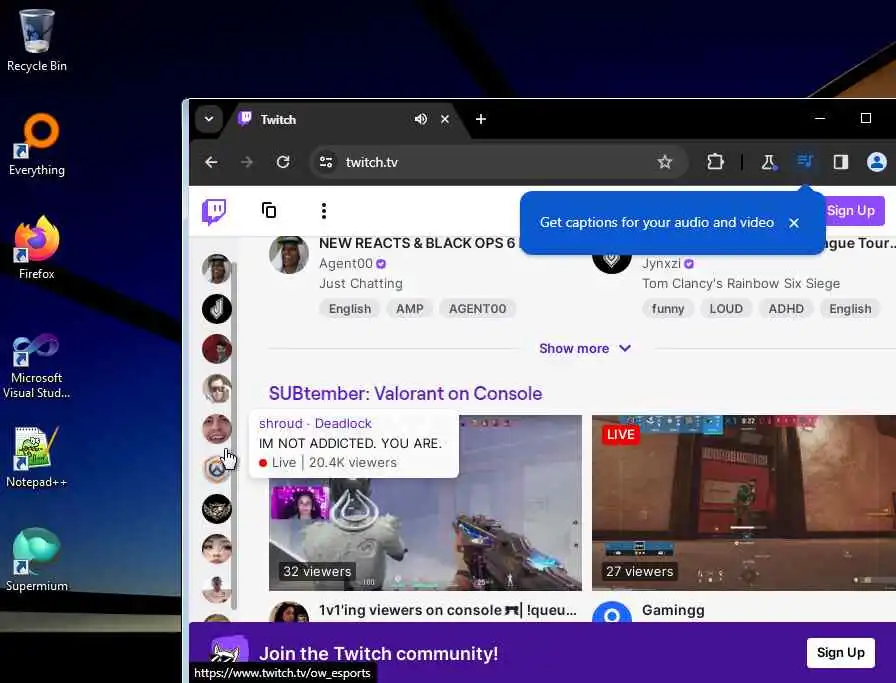
Task: Select the LOUD tag
Action: tap(726, 309)
